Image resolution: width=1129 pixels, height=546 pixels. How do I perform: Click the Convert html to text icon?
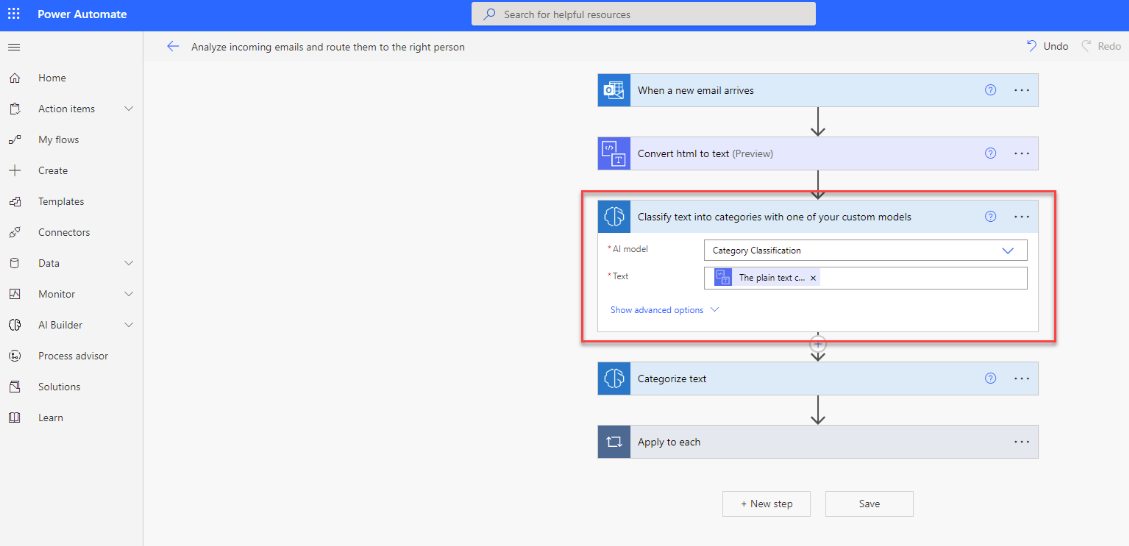pos(614,153)
